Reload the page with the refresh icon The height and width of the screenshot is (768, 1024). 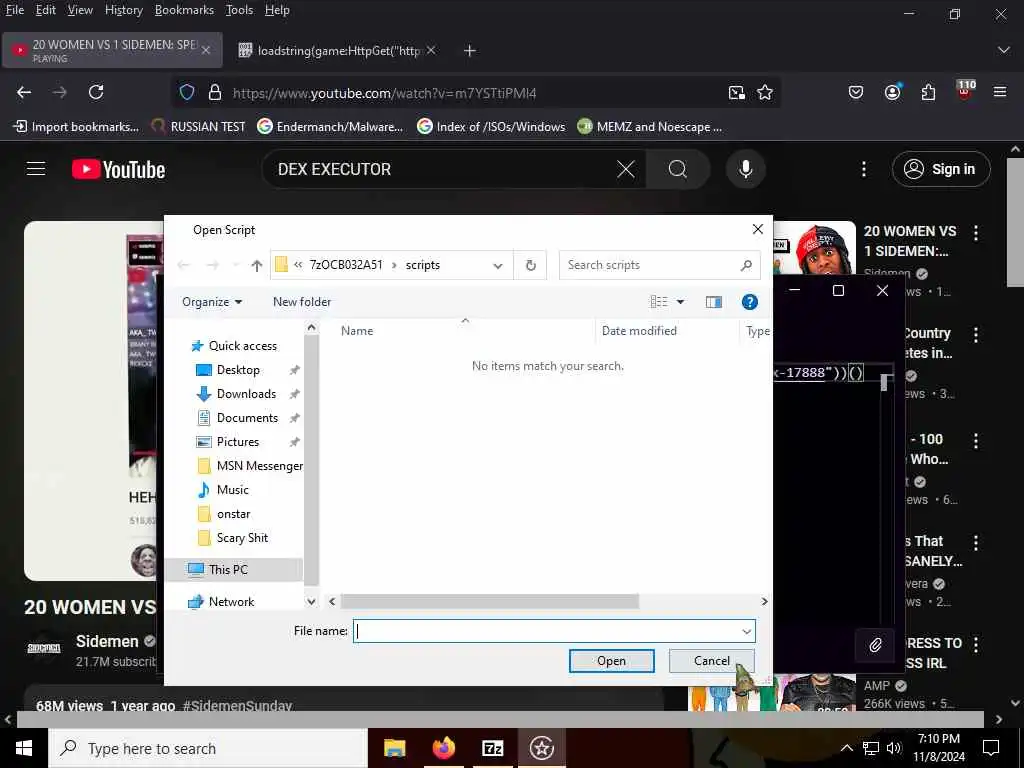tap(96, 92)
